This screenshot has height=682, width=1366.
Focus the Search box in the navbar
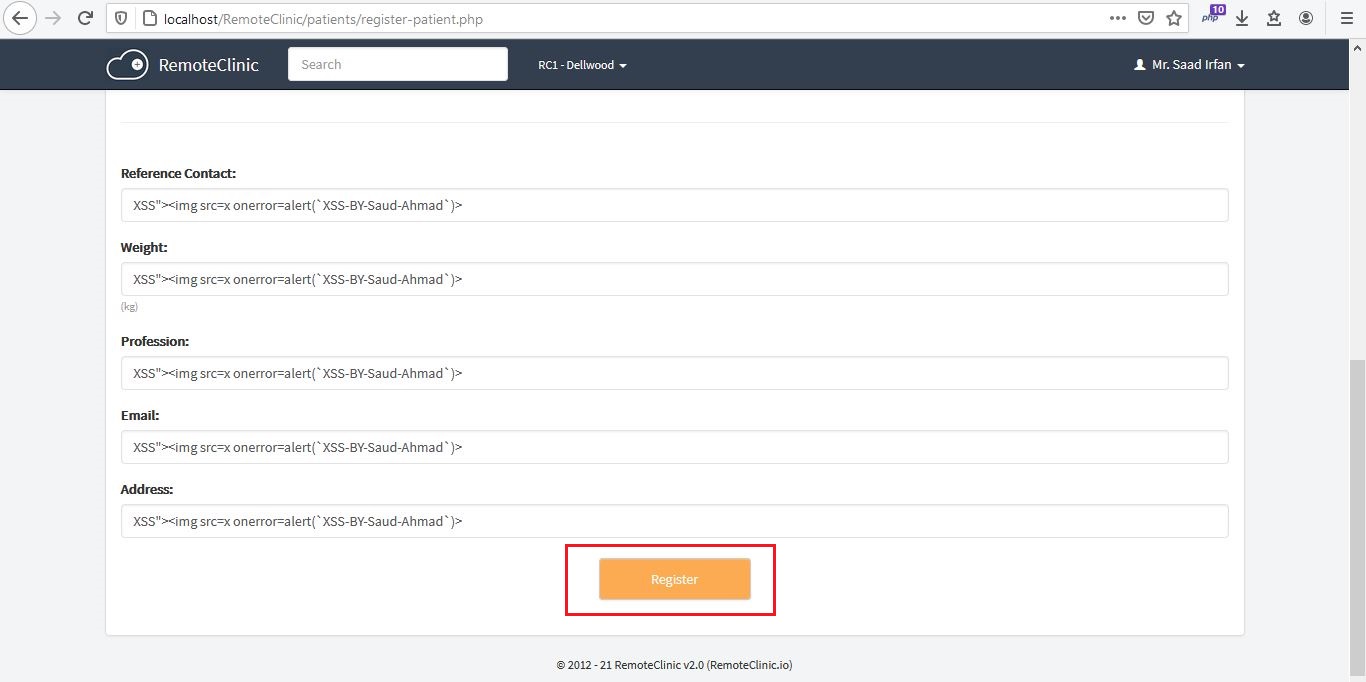click(x=398, y=64)
